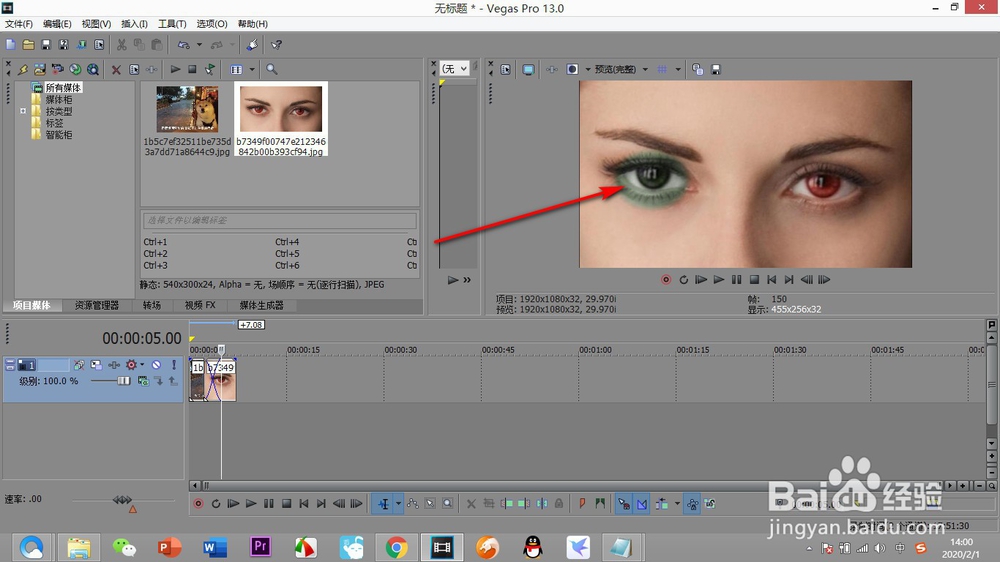This screenshot has width=1000, height=562.
Task: Toggle Preview on External Monitor icon
Action: pyautogui.click(x=528, y=69)
